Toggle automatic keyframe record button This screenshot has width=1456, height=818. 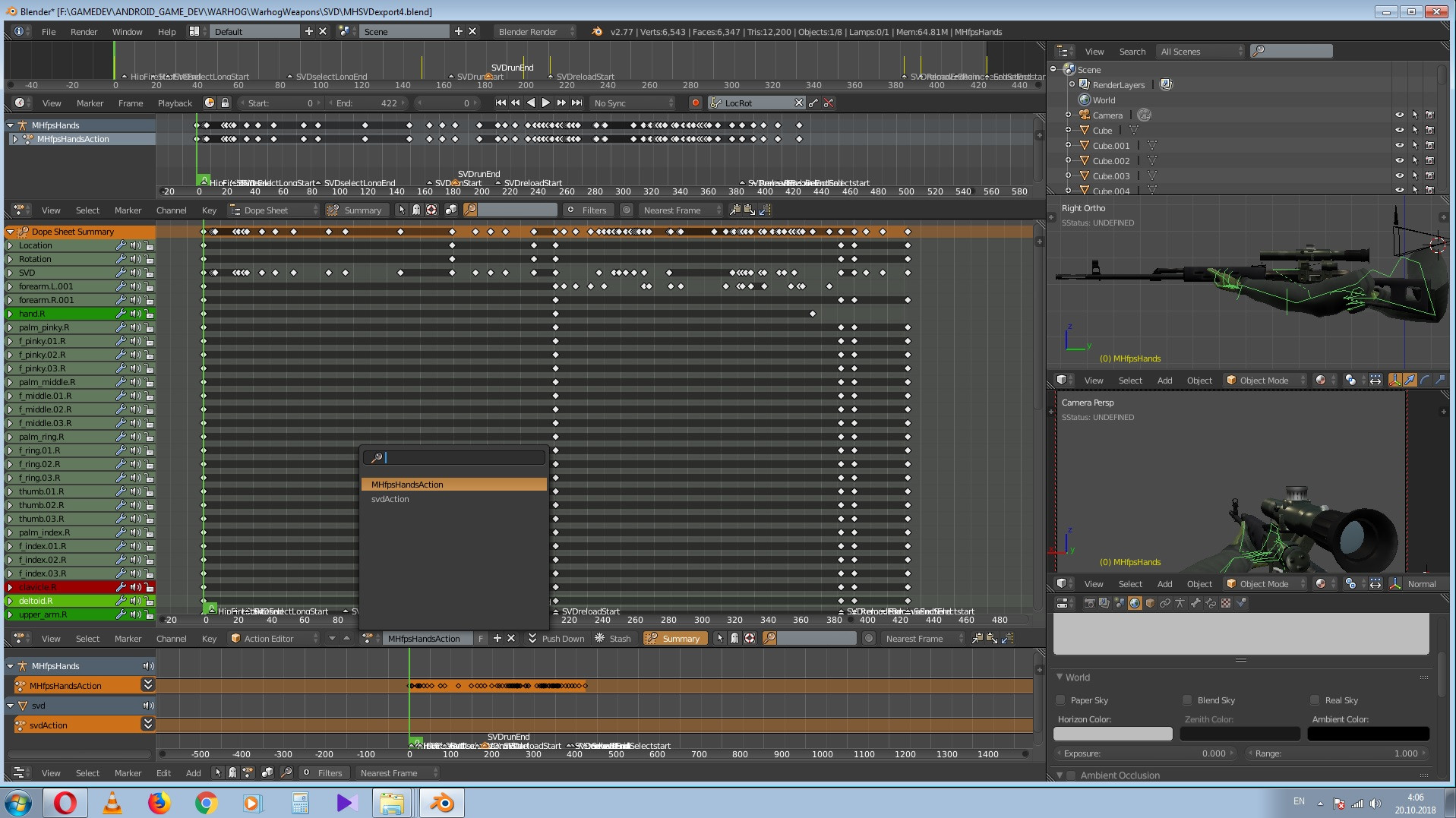(x=695, y=103)
